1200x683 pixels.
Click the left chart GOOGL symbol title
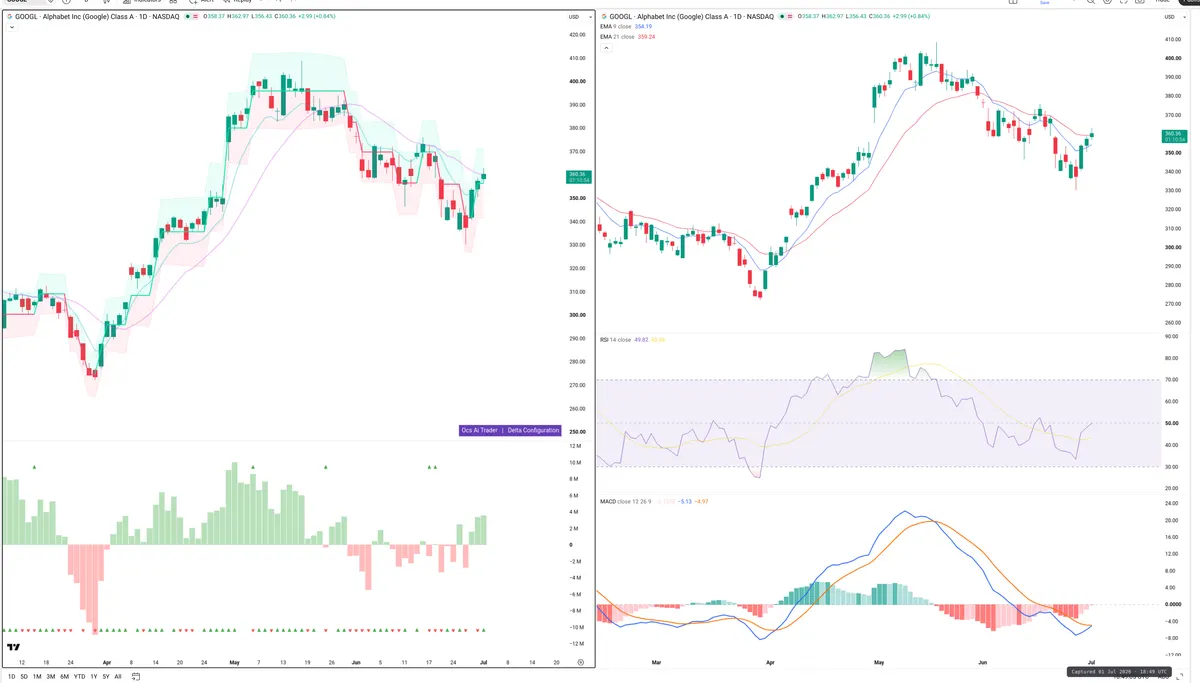pos(97,17)
